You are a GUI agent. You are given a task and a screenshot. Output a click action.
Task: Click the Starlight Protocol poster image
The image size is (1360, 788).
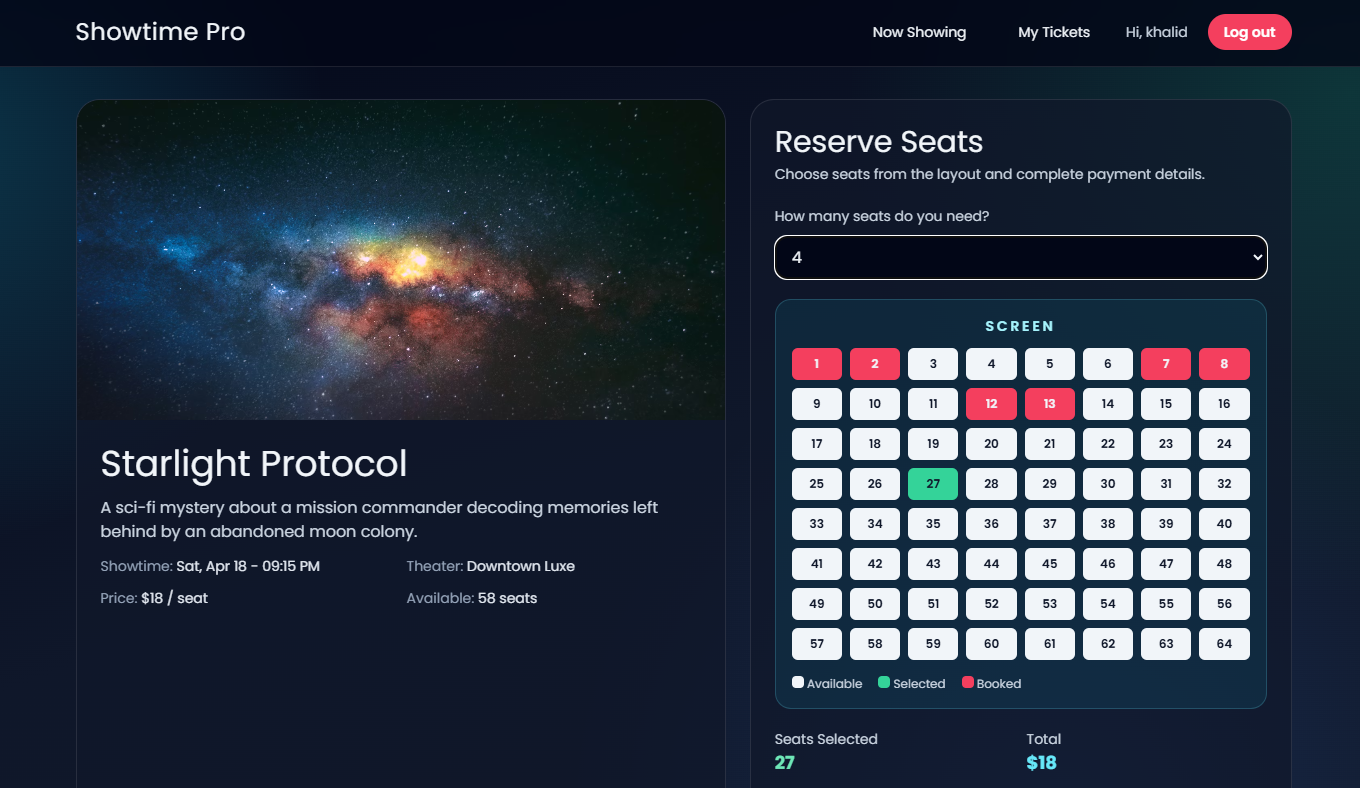[400, 260]
